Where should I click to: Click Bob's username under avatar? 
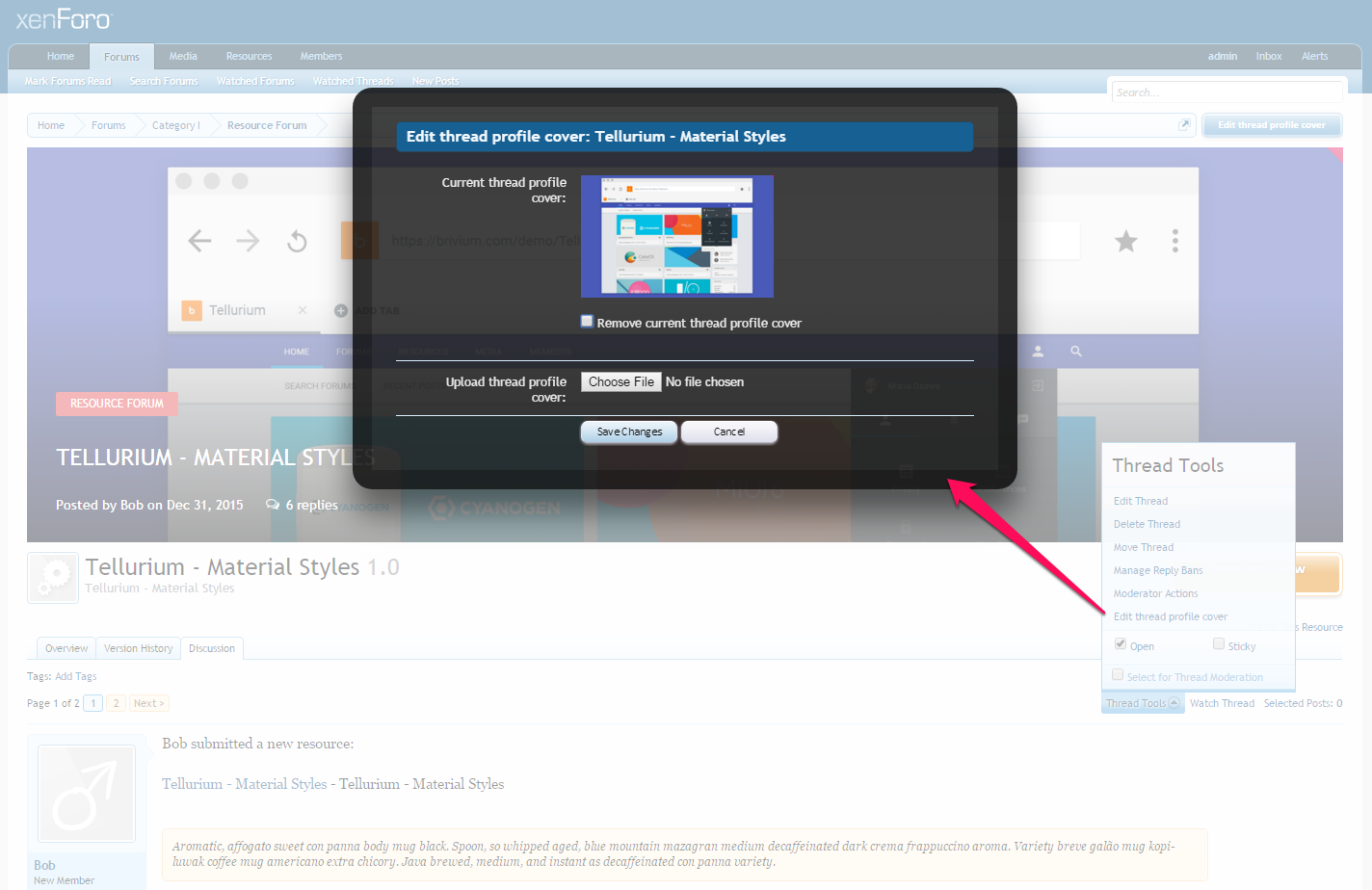click(44, 865)
